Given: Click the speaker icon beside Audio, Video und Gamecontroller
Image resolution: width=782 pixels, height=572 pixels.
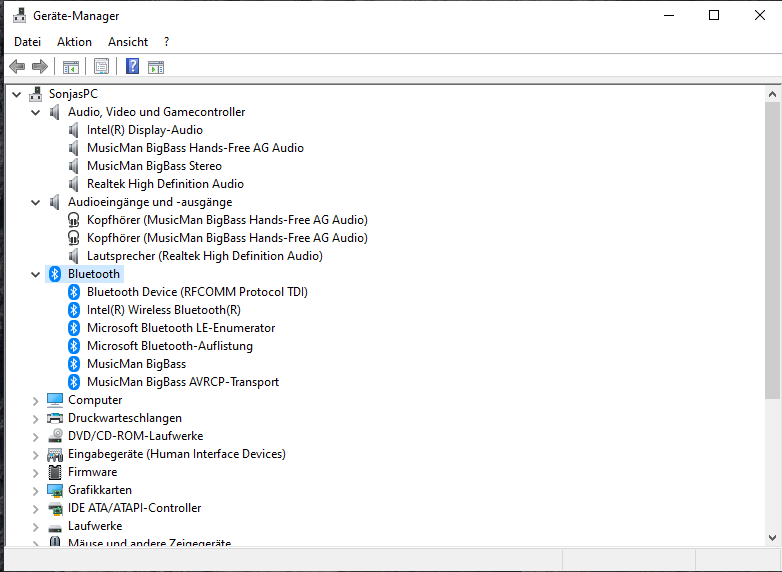Looking at the screenshot, I should (54, 112).
